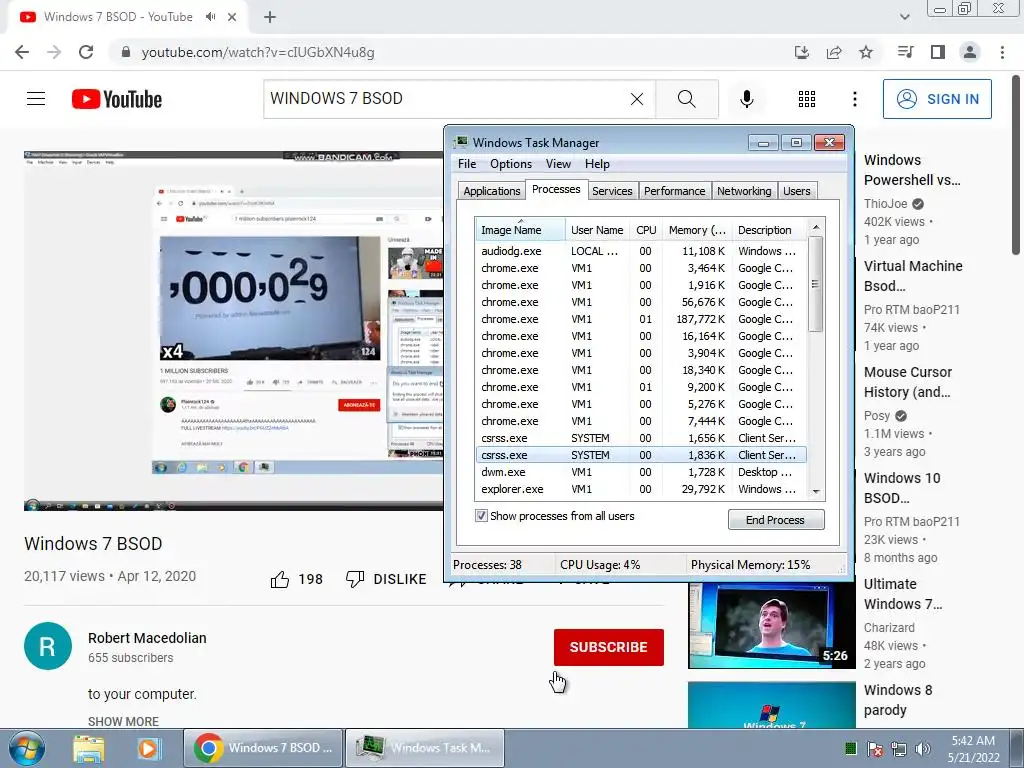Open Task Manager File menu
Image resolution: width=1024 pixels, height=768 pixels.
click(467, 164)
